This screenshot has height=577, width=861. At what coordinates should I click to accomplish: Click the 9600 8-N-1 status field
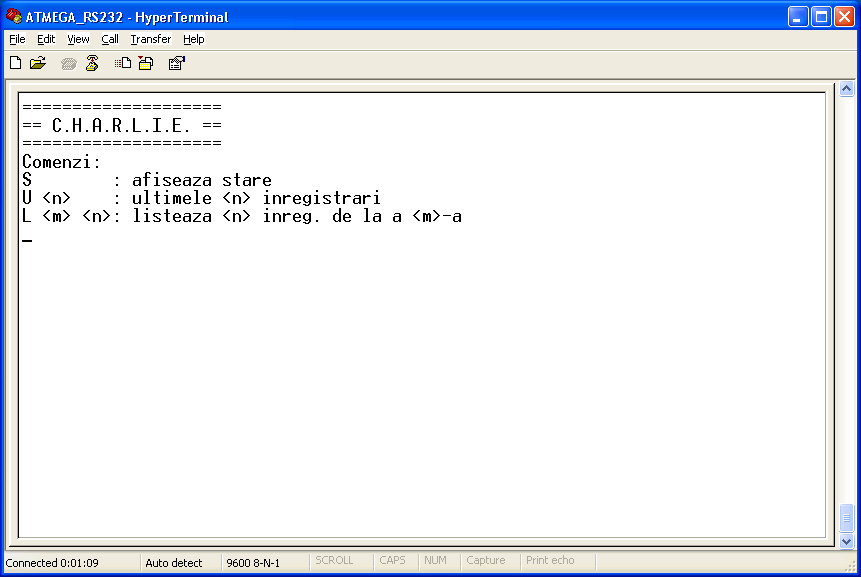(253, 562)
